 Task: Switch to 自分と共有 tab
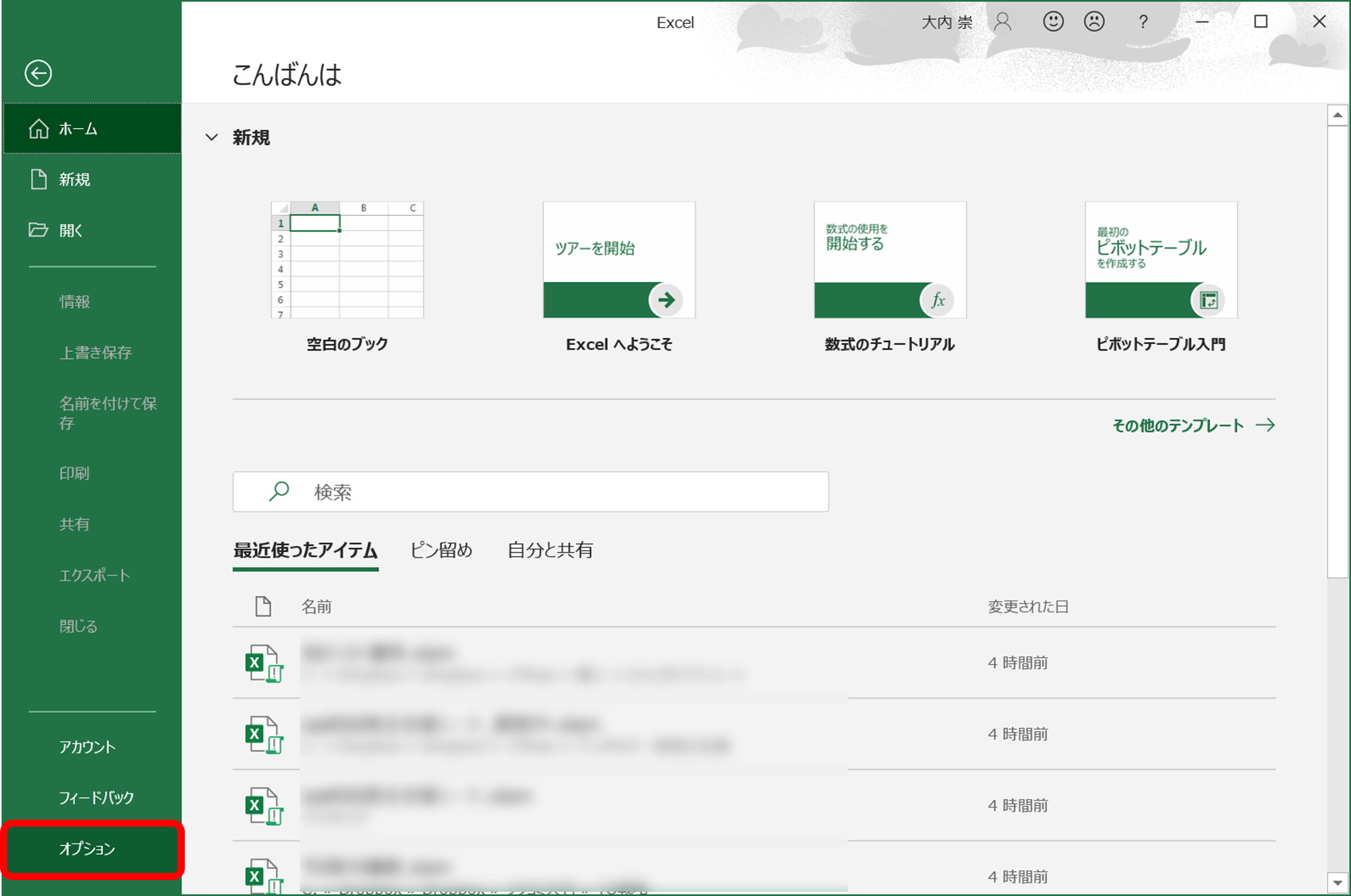550,550
